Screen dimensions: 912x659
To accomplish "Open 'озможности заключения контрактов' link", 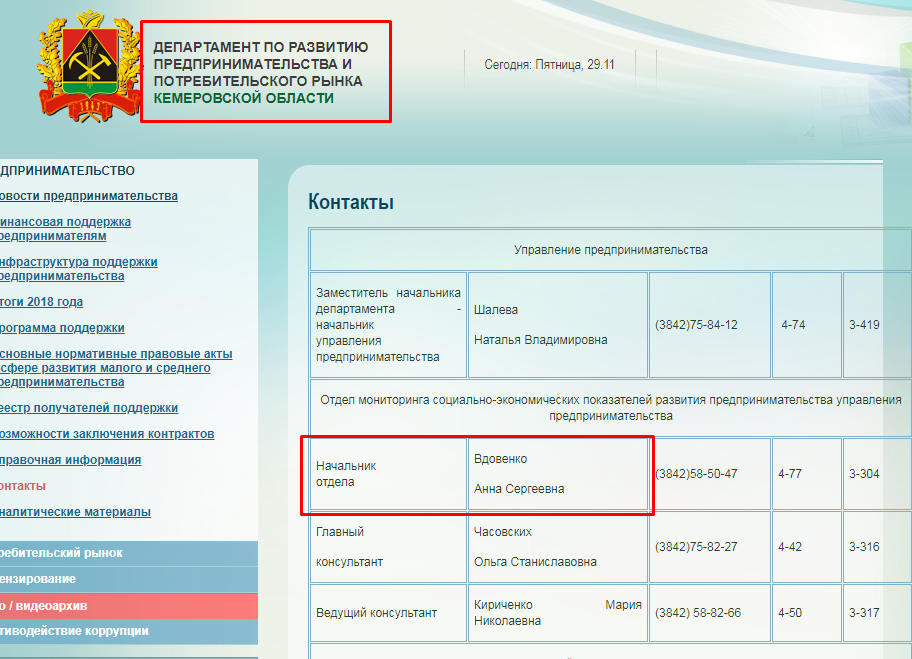I will [107, 434].
